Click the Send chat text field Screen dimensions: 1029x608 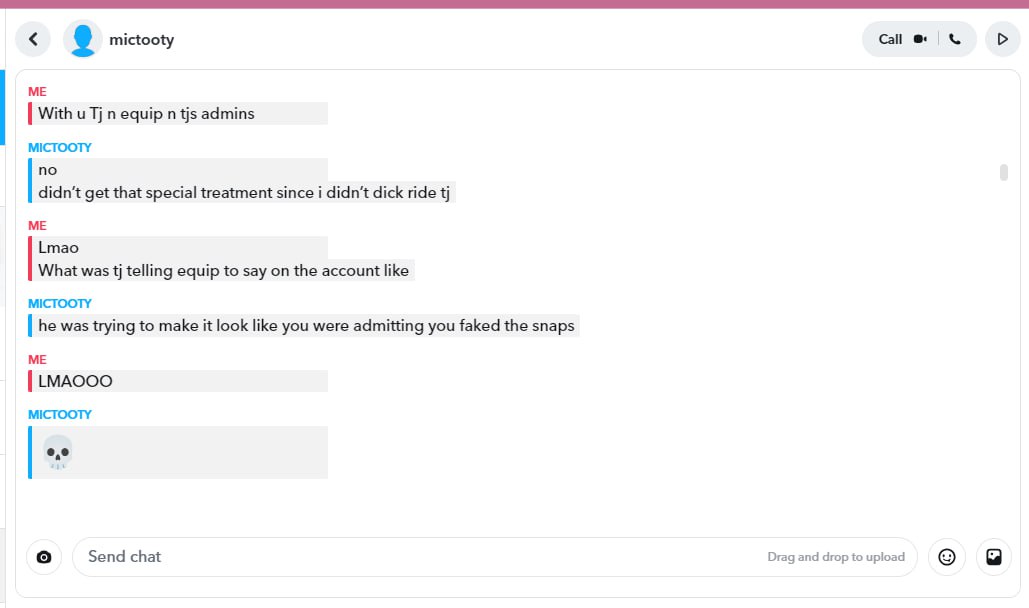pos(400,557)
